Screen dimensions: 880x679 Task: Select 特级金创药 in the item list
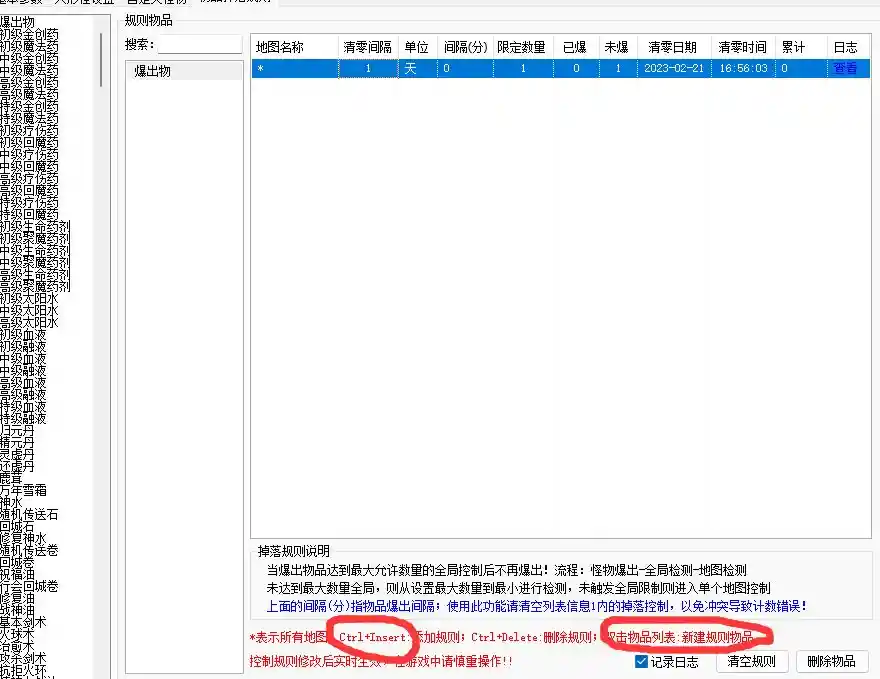(29, 106)
